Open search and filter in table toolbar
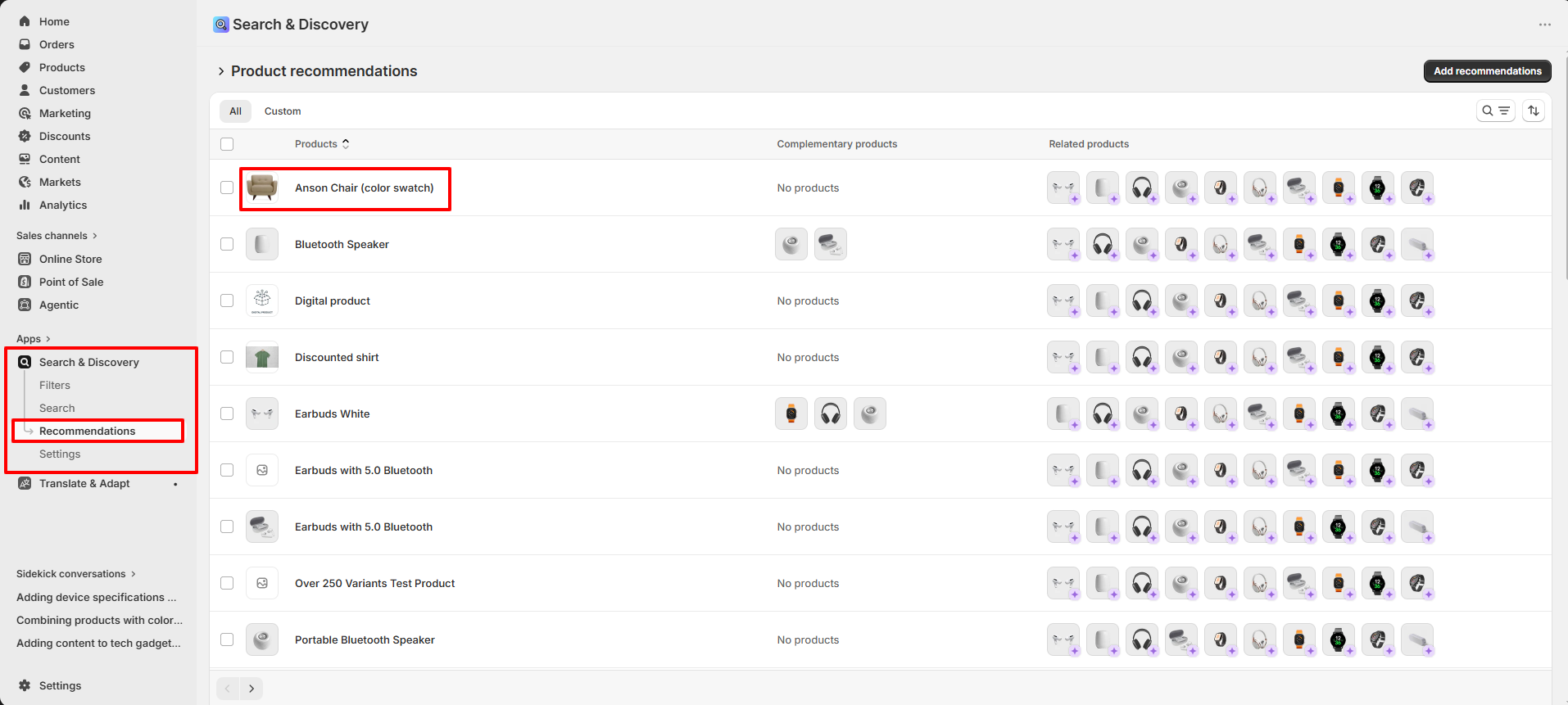 point(1496,111)
